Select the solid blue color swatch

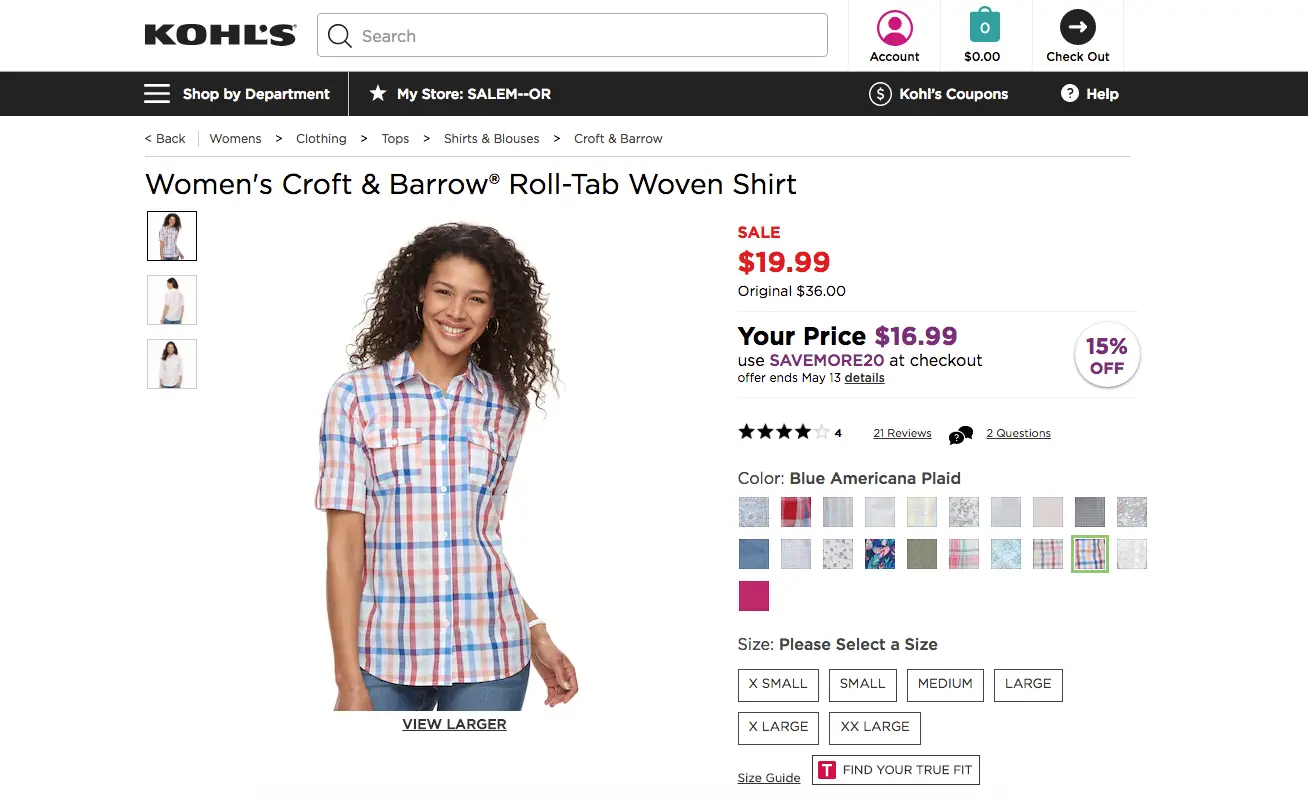coord(754,554)
